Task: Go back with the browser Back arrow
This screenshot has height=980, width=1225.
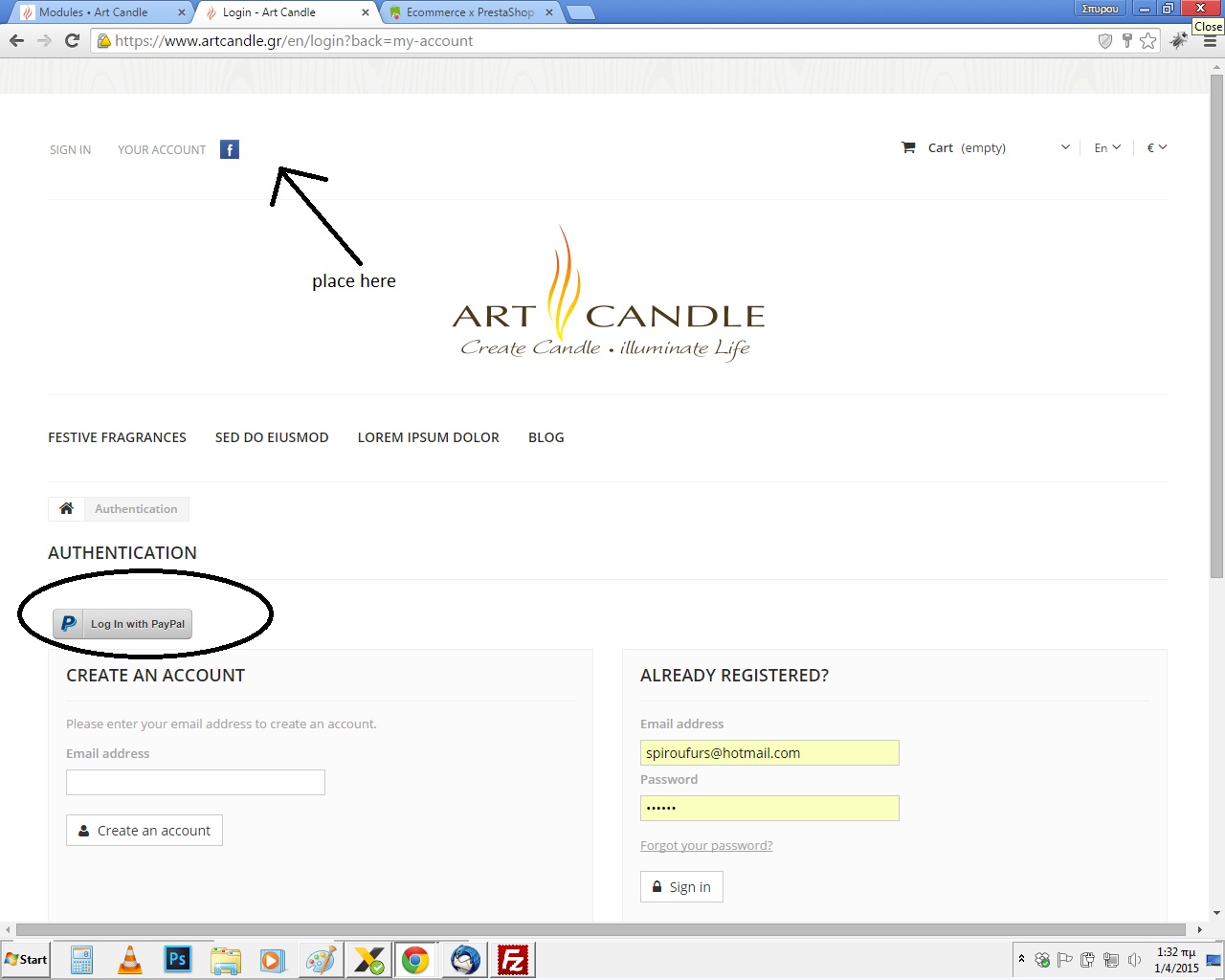Action: point(16,40)
